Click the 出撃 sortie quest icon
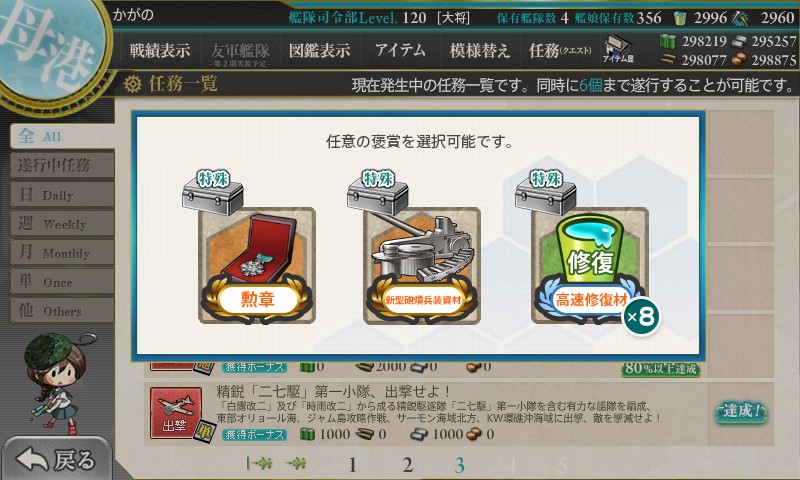 [176, 413]
